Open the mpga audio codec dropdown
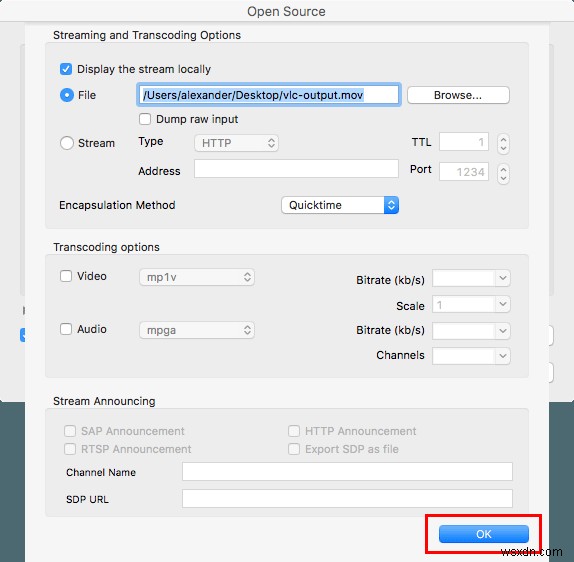 (197, 330)
